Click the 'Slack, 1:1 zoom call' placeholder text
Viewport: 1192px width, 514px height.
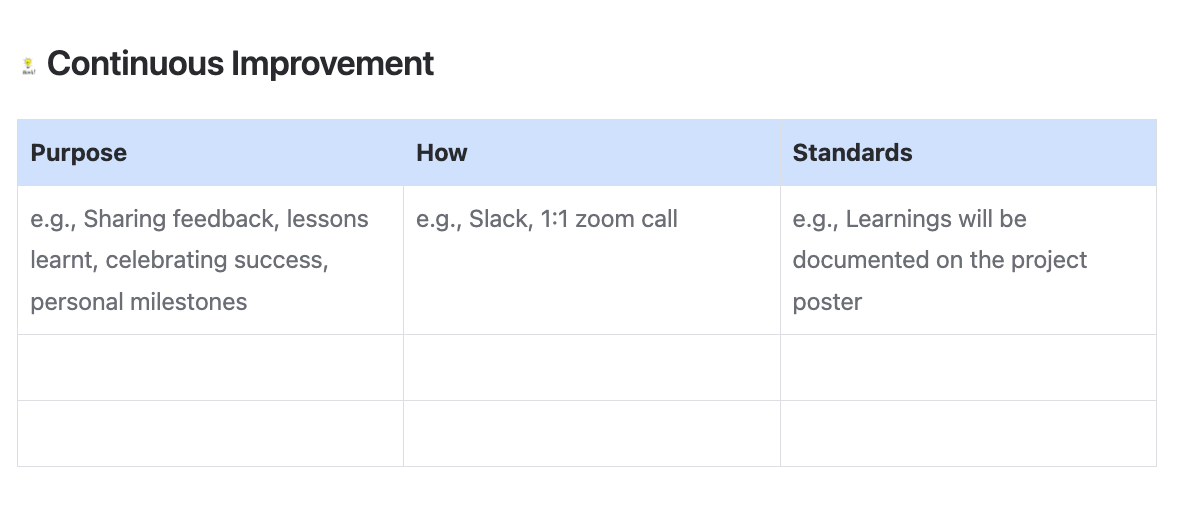click(x=573, y=219)
